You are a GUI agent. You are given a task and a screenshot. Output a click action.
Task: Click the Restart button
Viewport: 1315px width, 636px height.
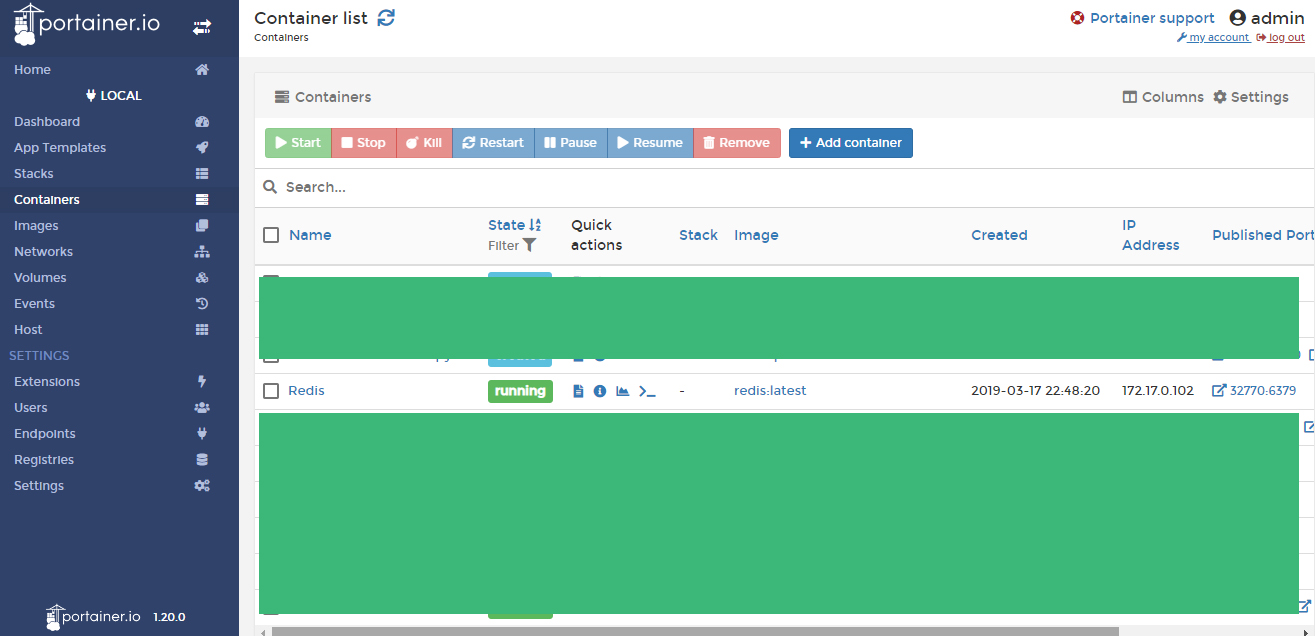(493, 143)
